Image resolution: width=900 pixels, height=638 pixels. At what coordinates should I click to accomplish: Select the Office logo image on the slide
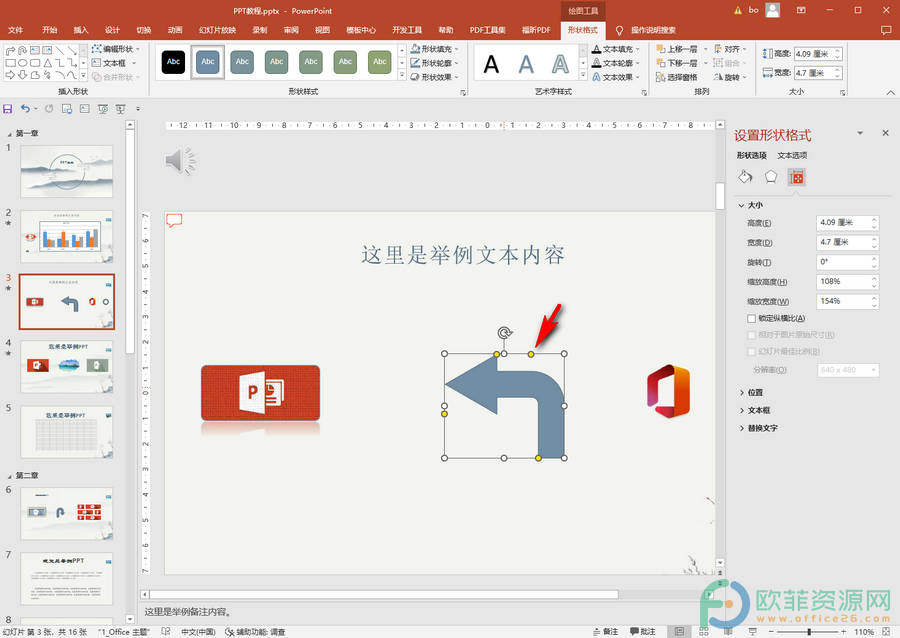[669, 391]
